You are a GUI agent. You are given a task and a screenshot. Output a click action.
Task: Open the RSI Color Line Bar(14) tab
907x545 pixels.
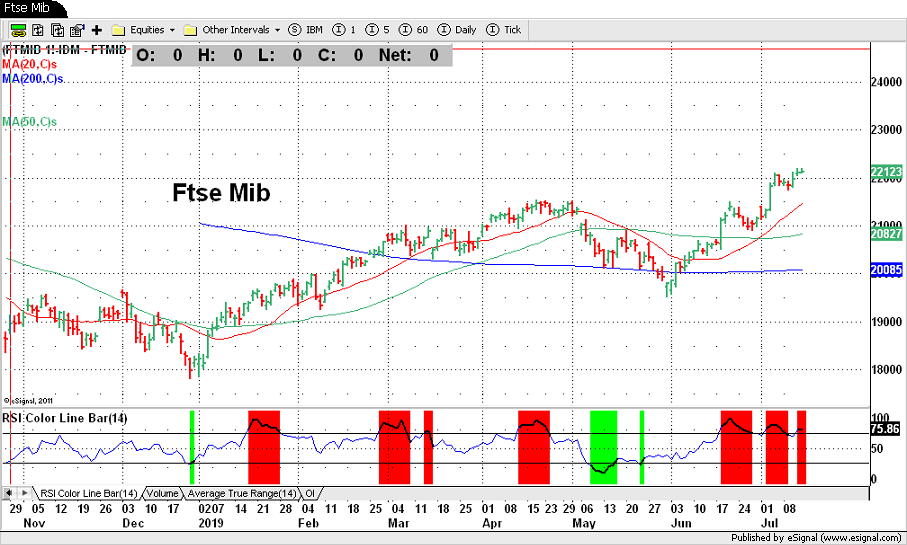(88, 494)
